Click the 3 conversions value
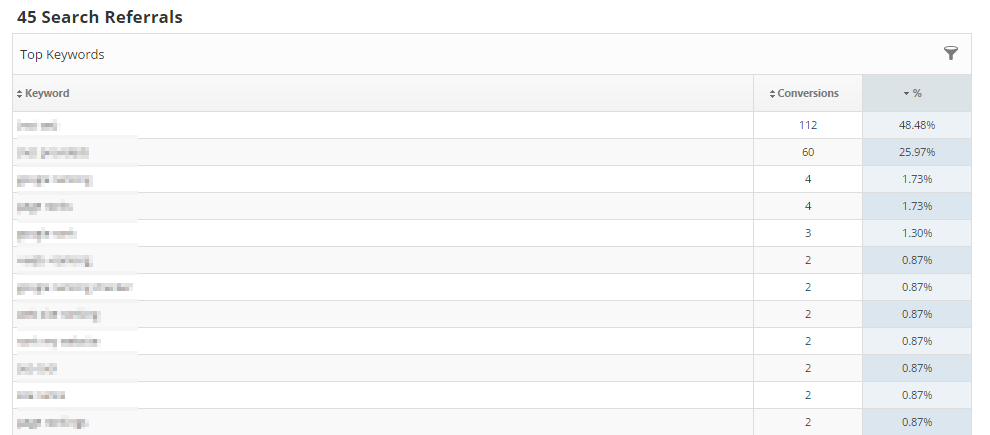990x435 pixels. point(808,233)
